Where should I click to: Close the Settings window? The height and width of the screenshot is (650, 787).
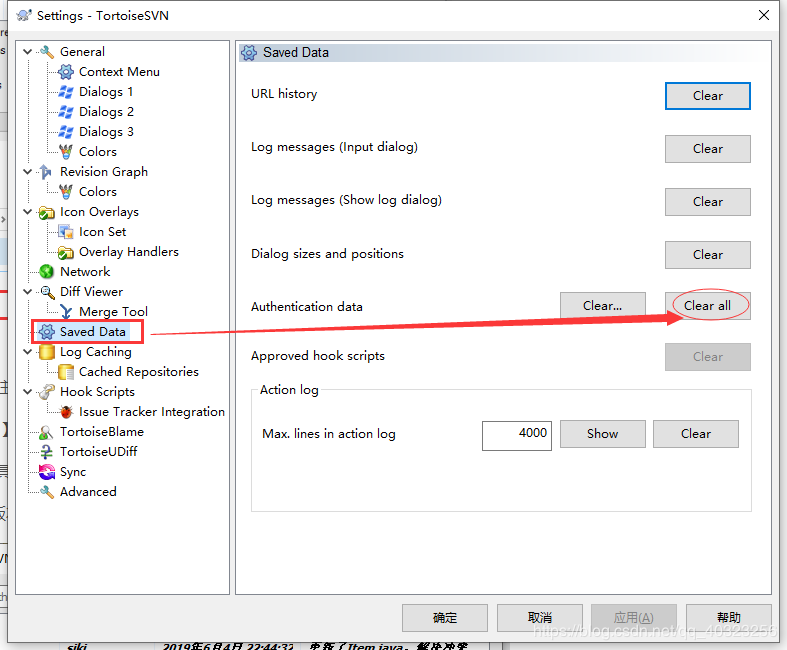coord(764,15)
